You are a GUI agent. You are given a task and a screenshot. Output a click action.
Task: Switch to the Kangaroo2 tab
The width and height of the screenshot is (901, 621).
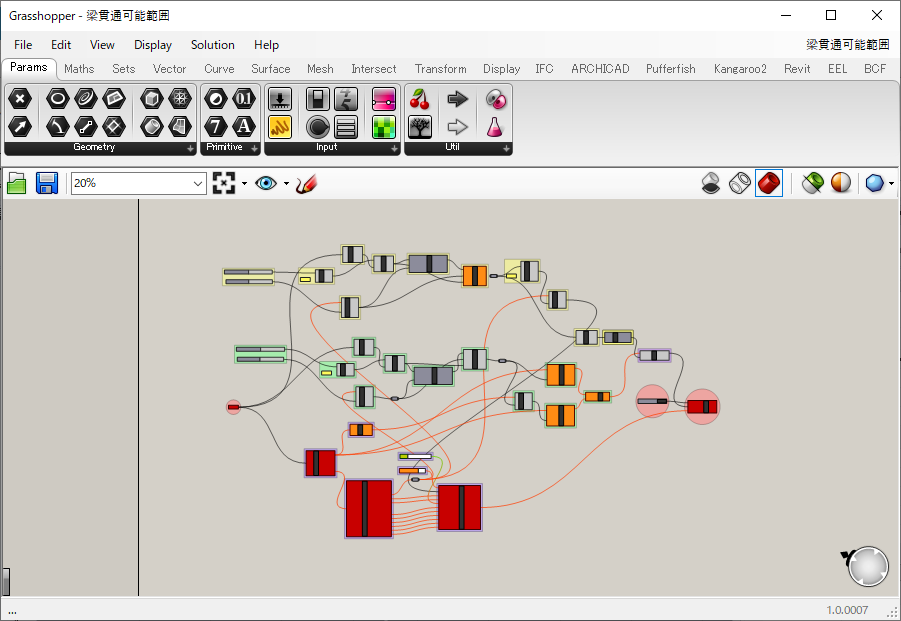[740, 69]
